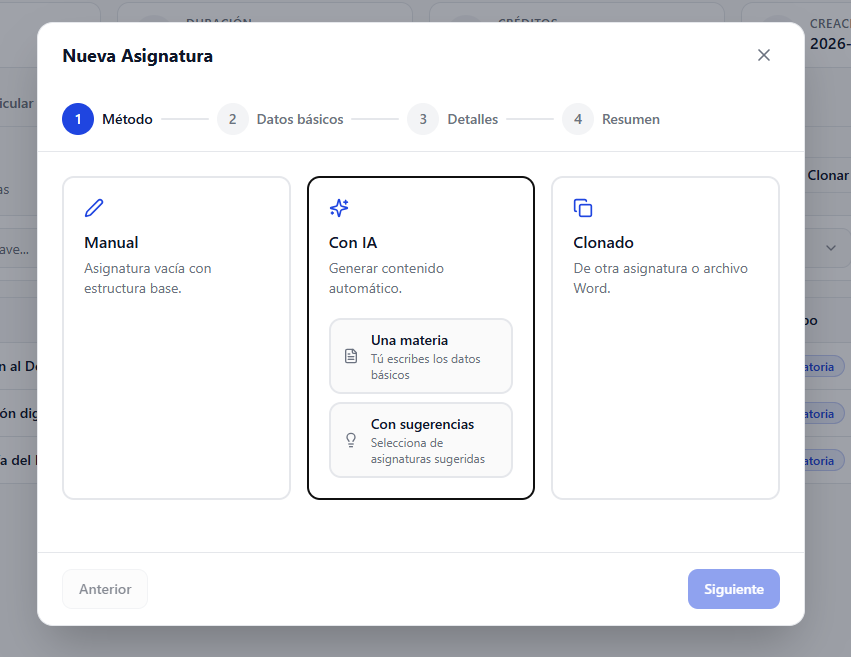
Task: Click the sparkles icon on Con IA card
Action: [339, 208]
